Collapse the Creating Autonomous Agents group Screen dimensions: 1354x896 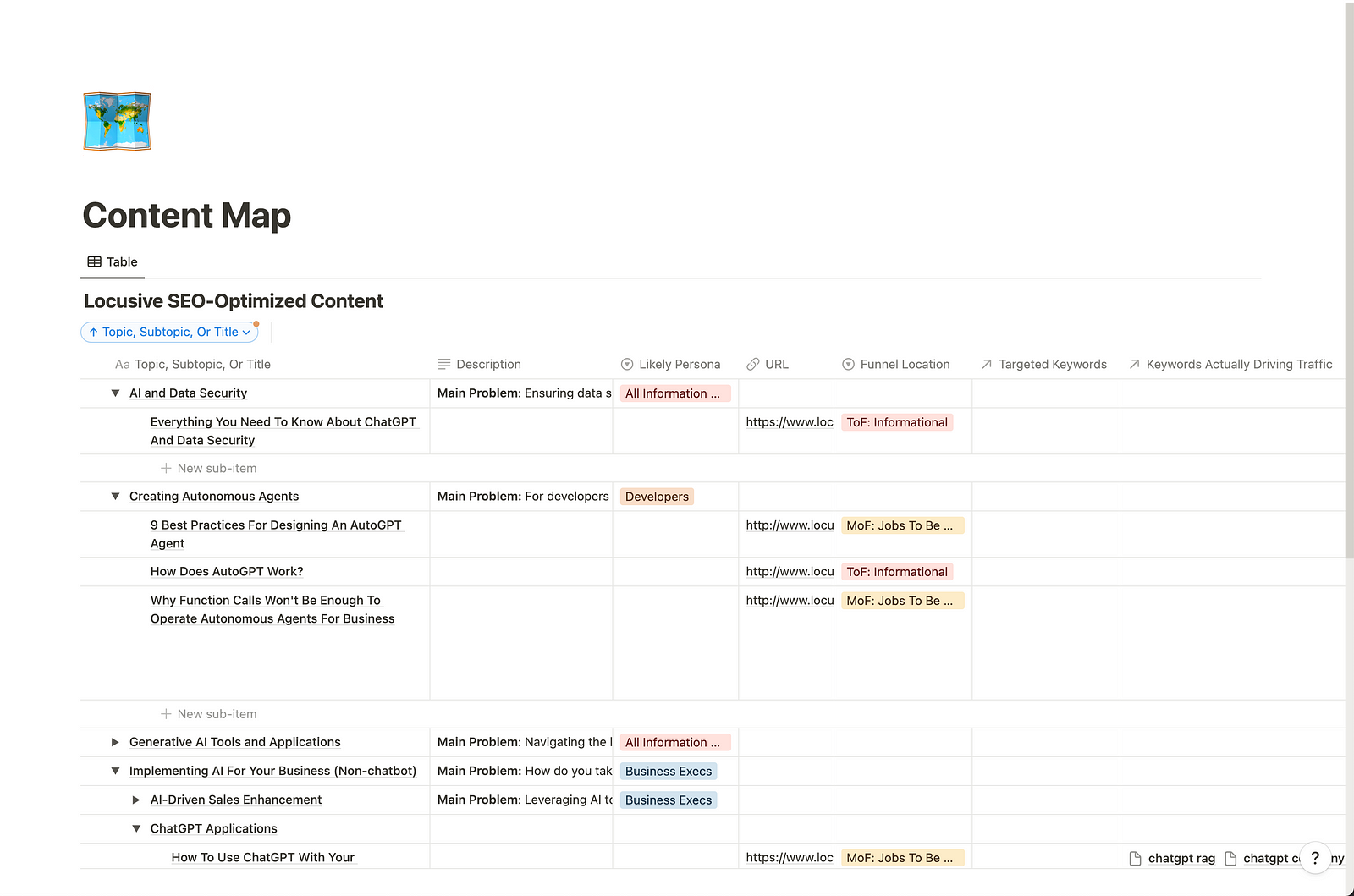pyautogui.click(x=115, y=496)
